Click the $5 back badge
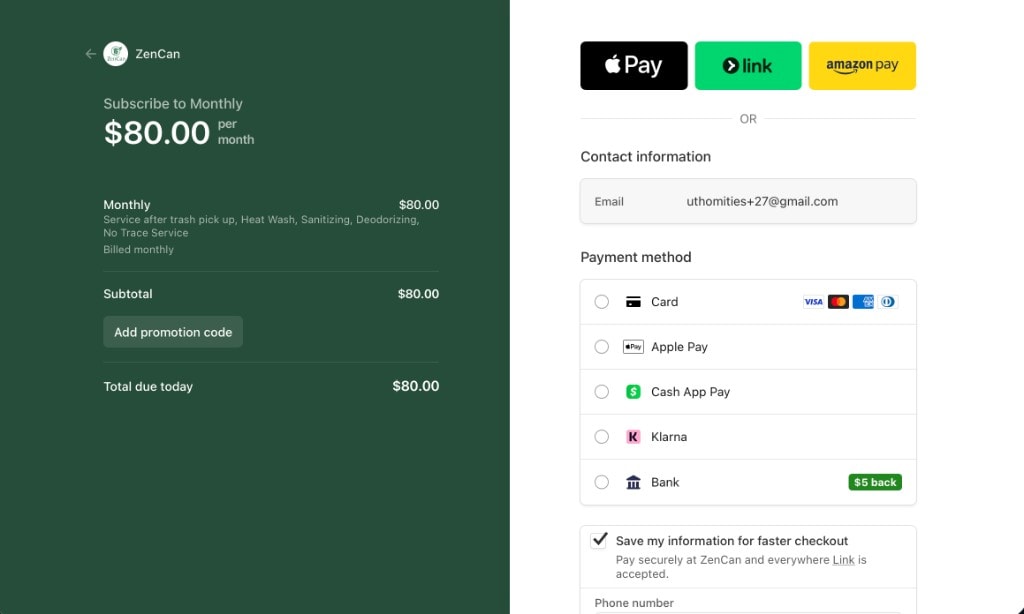Screen dimensions: 1024x614 click(x=875, y=482)
